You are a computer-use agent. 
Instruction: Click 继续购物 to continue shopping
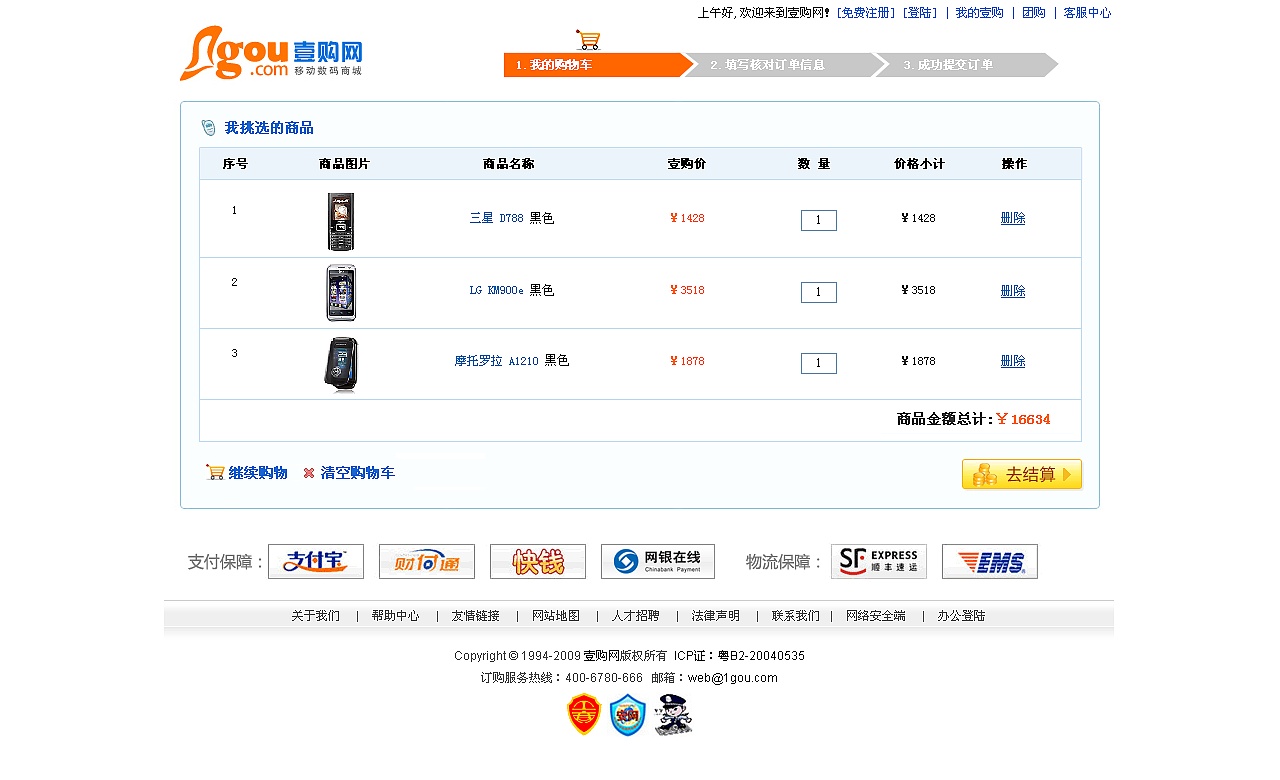tap(258, 473)
